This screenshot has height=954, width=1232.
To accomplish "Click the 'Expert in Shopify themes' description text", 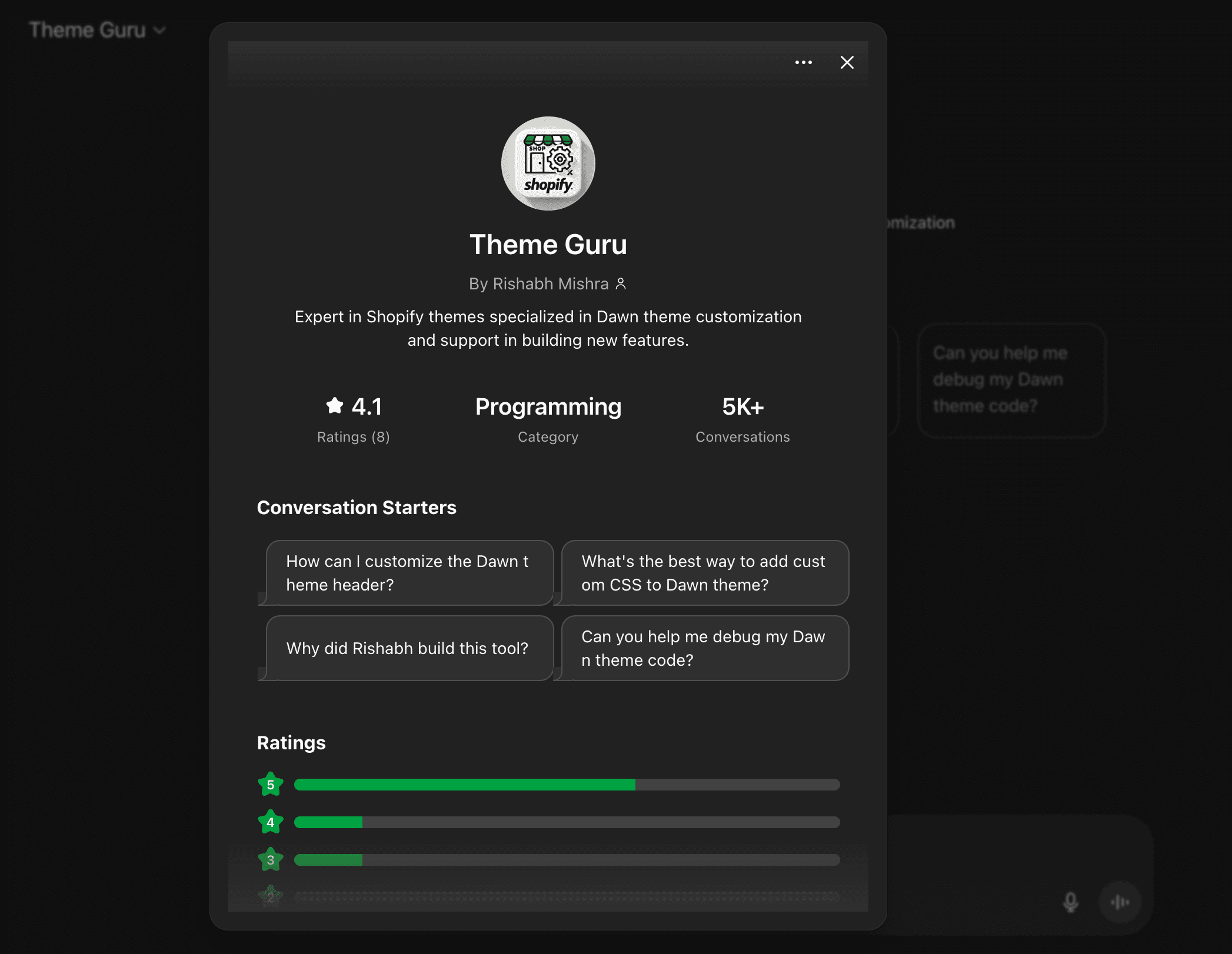I will click(548, 328).
